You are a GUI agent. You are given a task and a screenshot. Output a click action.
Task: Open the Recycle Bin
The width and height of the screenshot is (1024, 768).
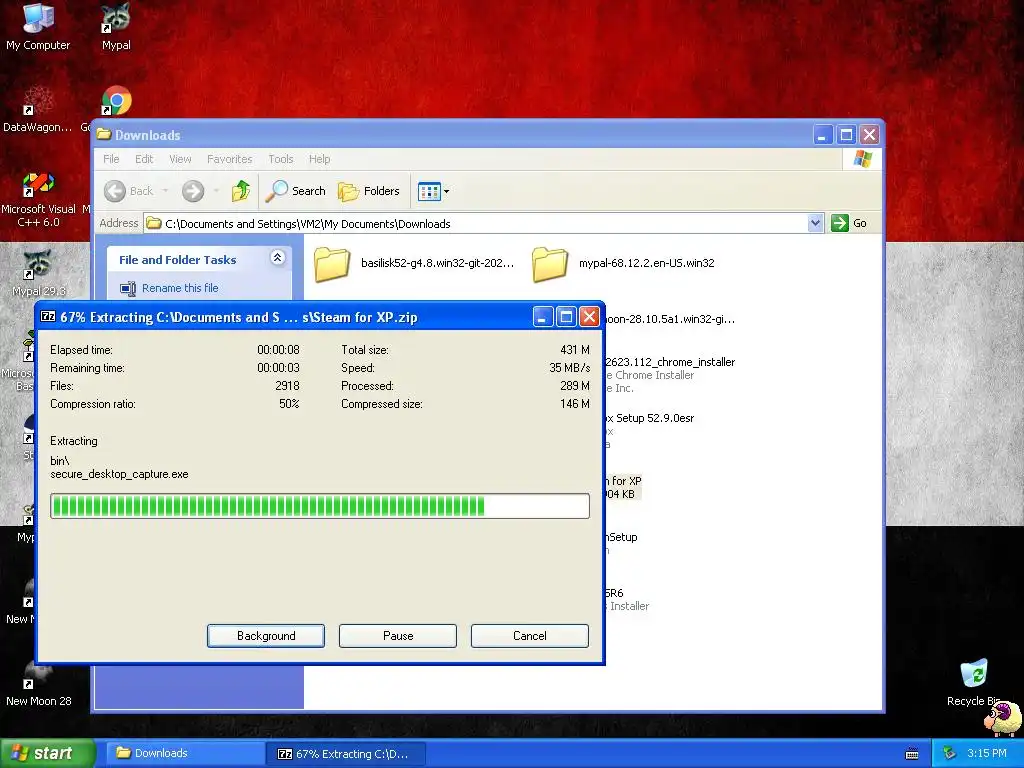973,682
